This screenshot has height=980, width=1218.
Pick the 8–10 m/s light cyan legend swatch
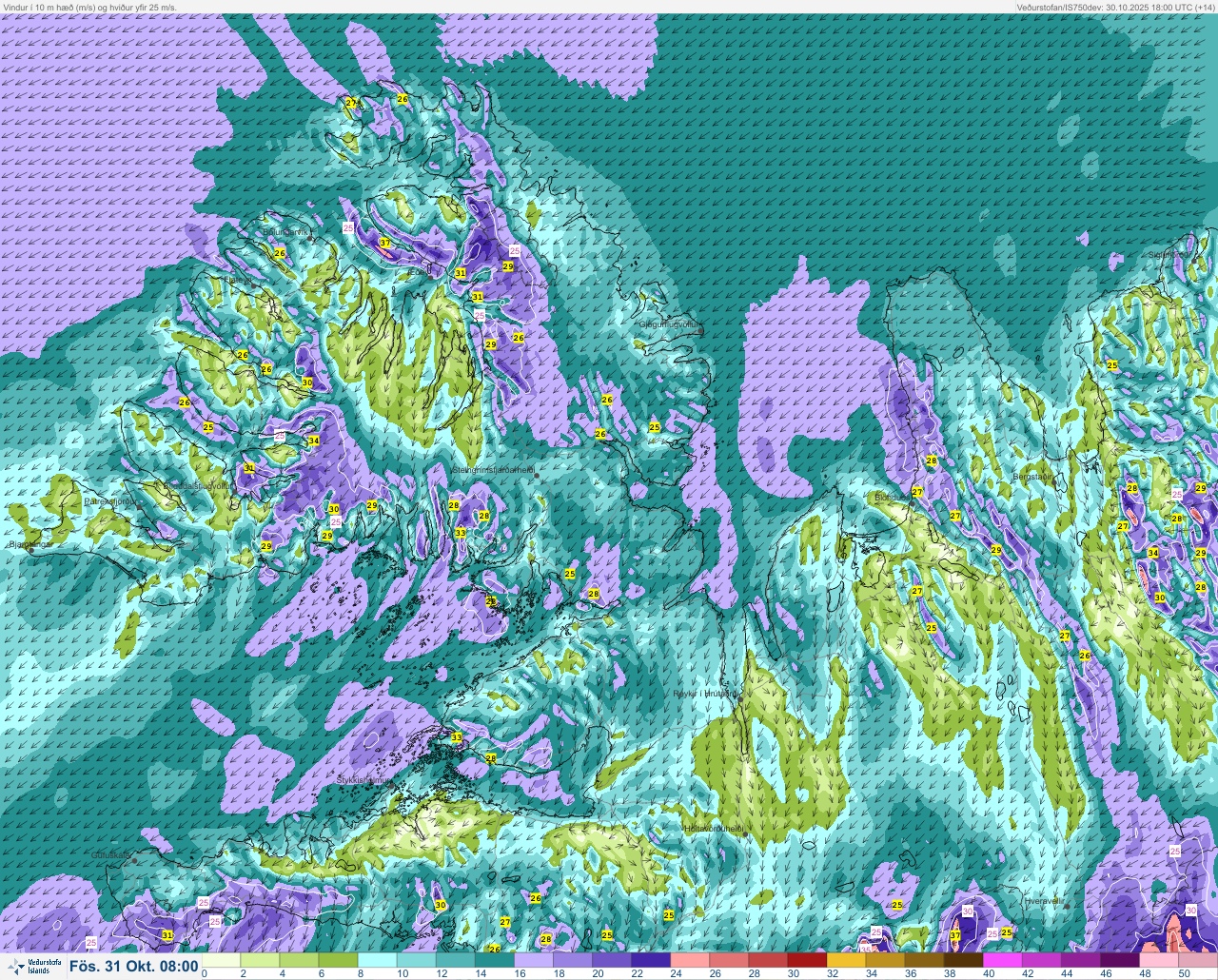coord(376,960)
